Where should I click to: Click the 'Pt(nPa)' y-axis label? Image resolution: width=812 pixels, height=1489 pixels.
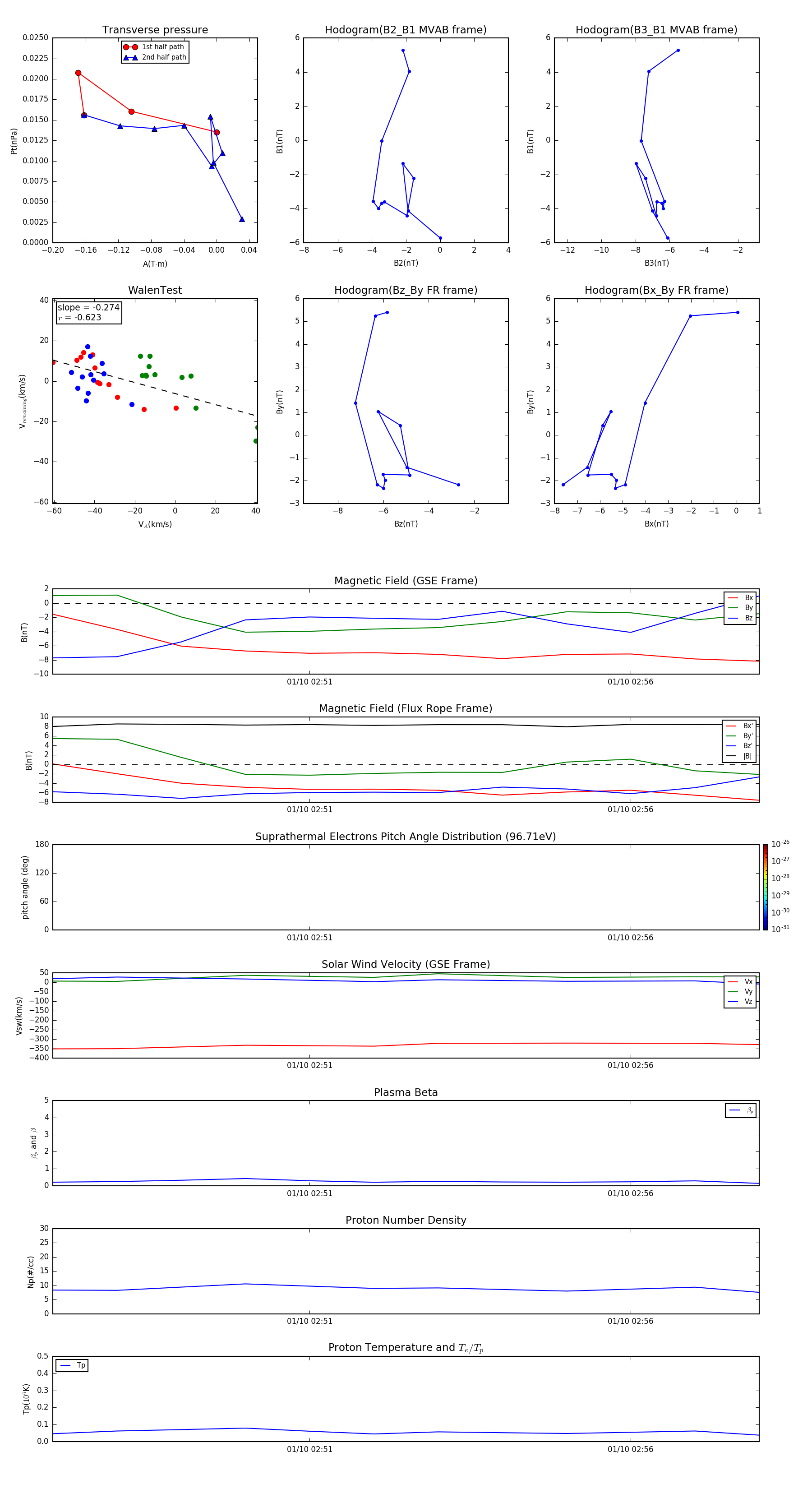click(14, 140)
